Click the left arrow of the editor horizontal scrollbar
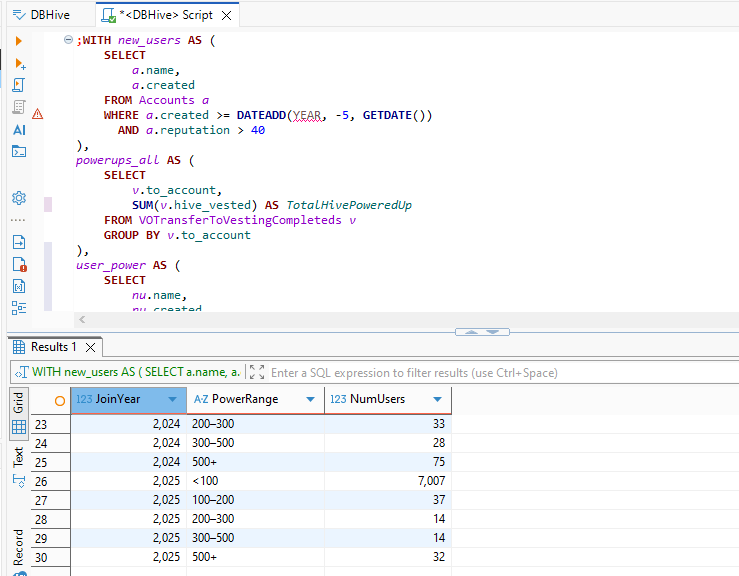Viewport: 739px width, 576px height. coord(82,320)
